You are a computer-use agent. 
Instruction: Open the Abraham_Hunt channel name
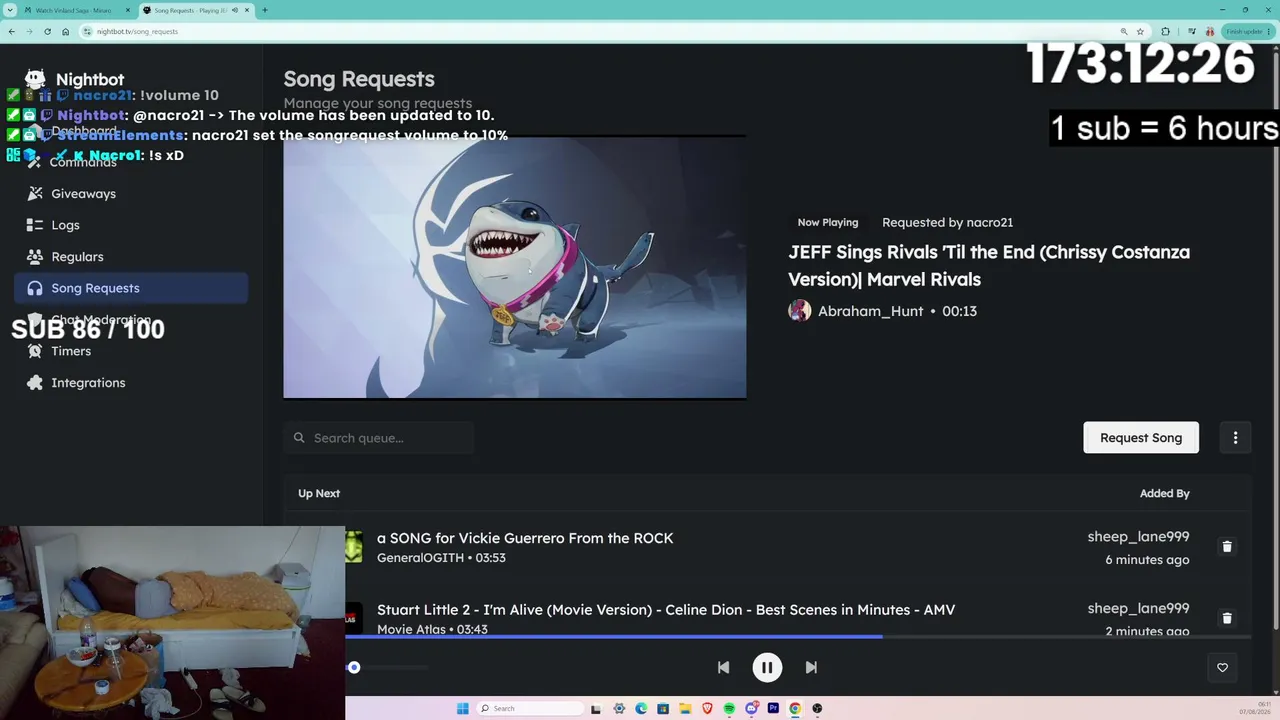pos(870,311)
